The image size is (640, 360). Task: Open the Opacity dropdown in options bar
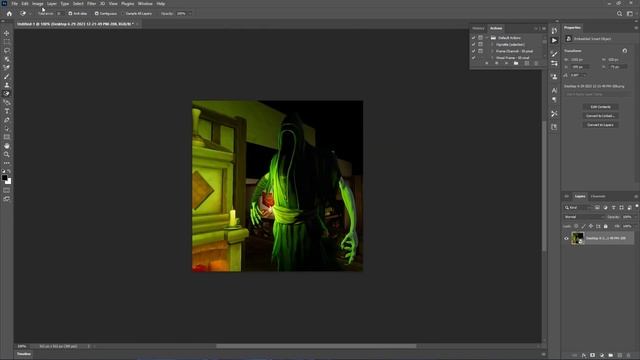pyautogui.click(x=190, y=13)
